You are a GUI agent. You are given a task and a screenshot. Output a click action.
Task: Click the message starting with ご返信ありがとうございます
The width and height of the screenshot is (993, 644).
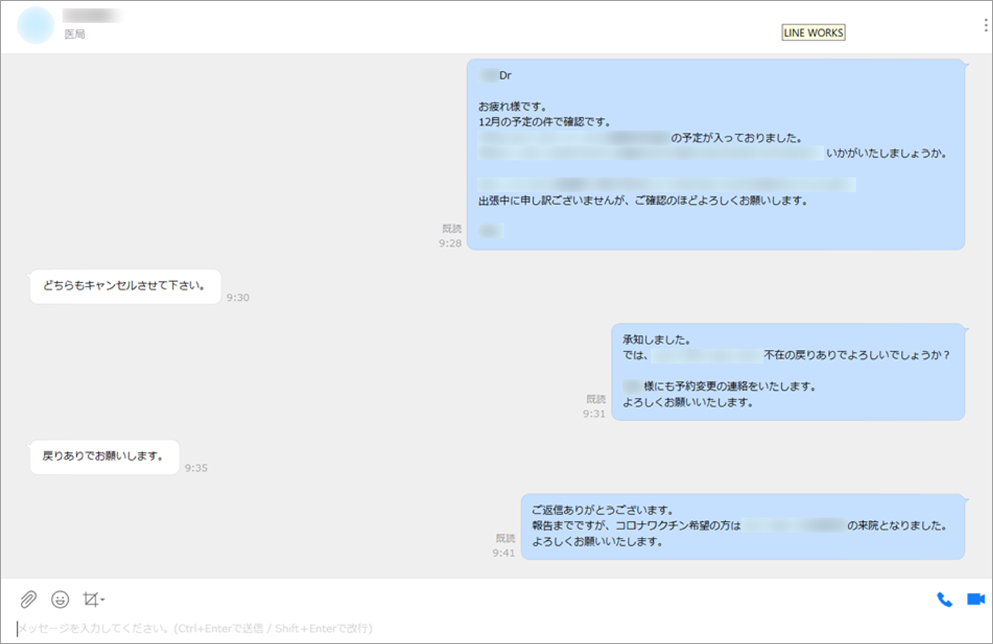(742, 525)
